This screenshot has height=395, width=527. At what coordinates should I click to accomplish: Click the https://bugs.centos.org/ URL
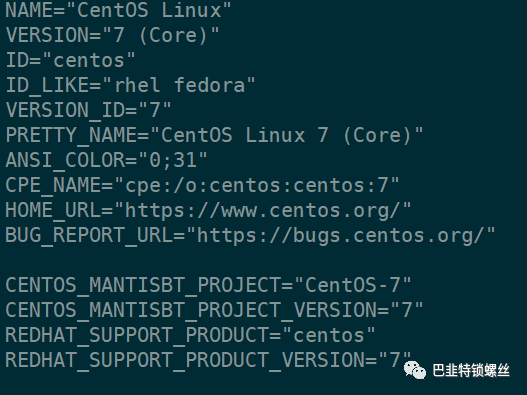click(339, 236)
